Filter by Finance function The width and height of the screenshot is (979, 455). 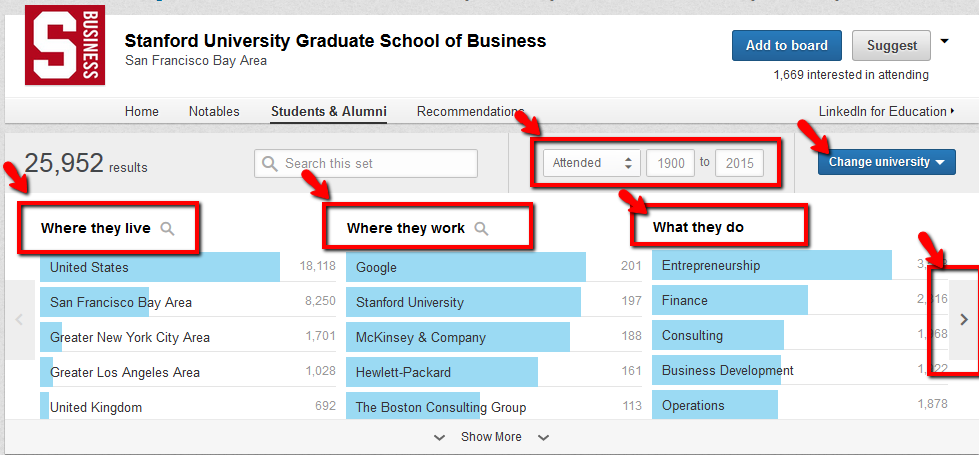click(x=800, y=300)
